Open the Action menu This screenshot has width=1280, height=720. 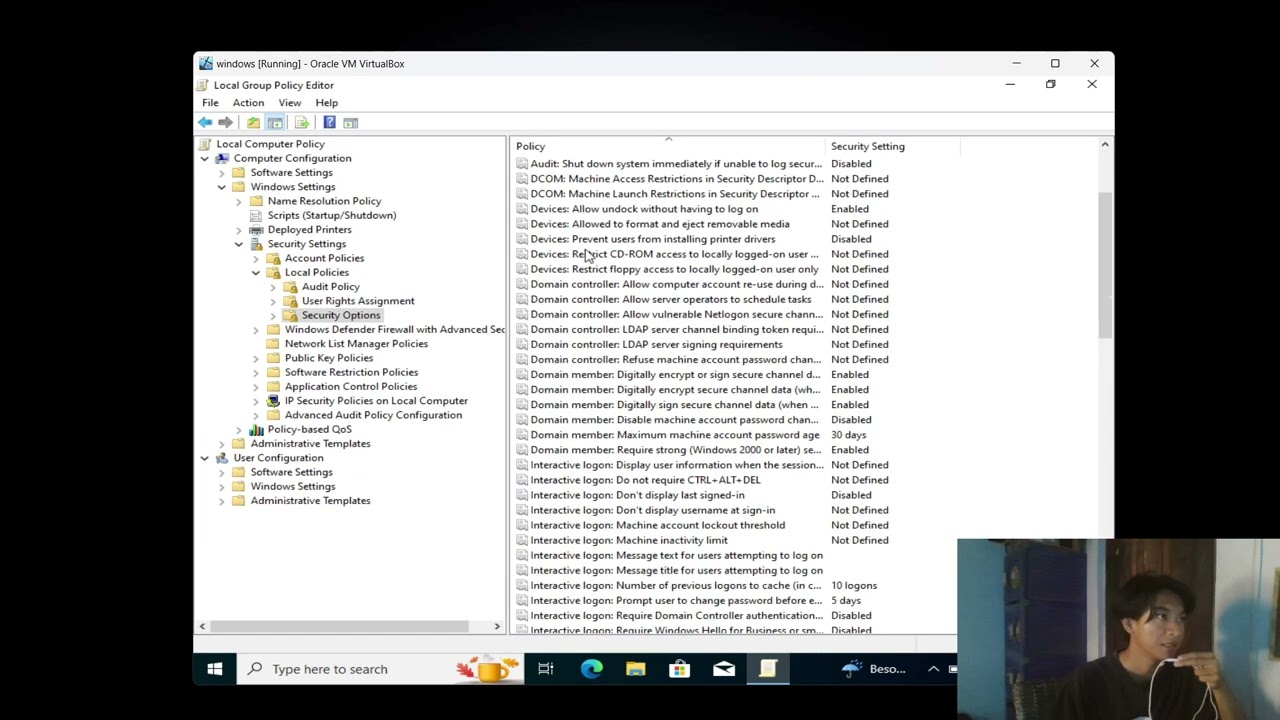tap(248, 103)
